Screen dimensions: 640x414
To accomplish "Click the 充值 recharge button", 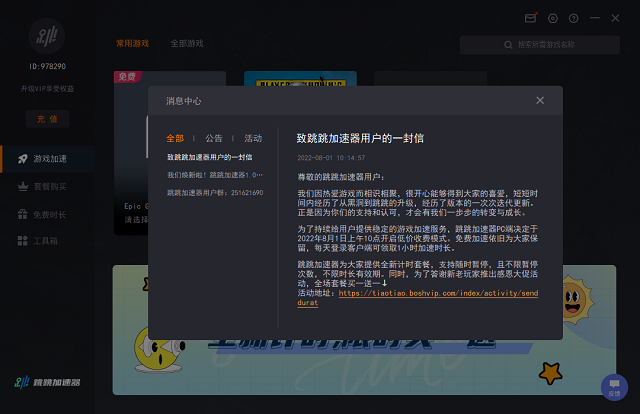I will click(x=47, y=119).
